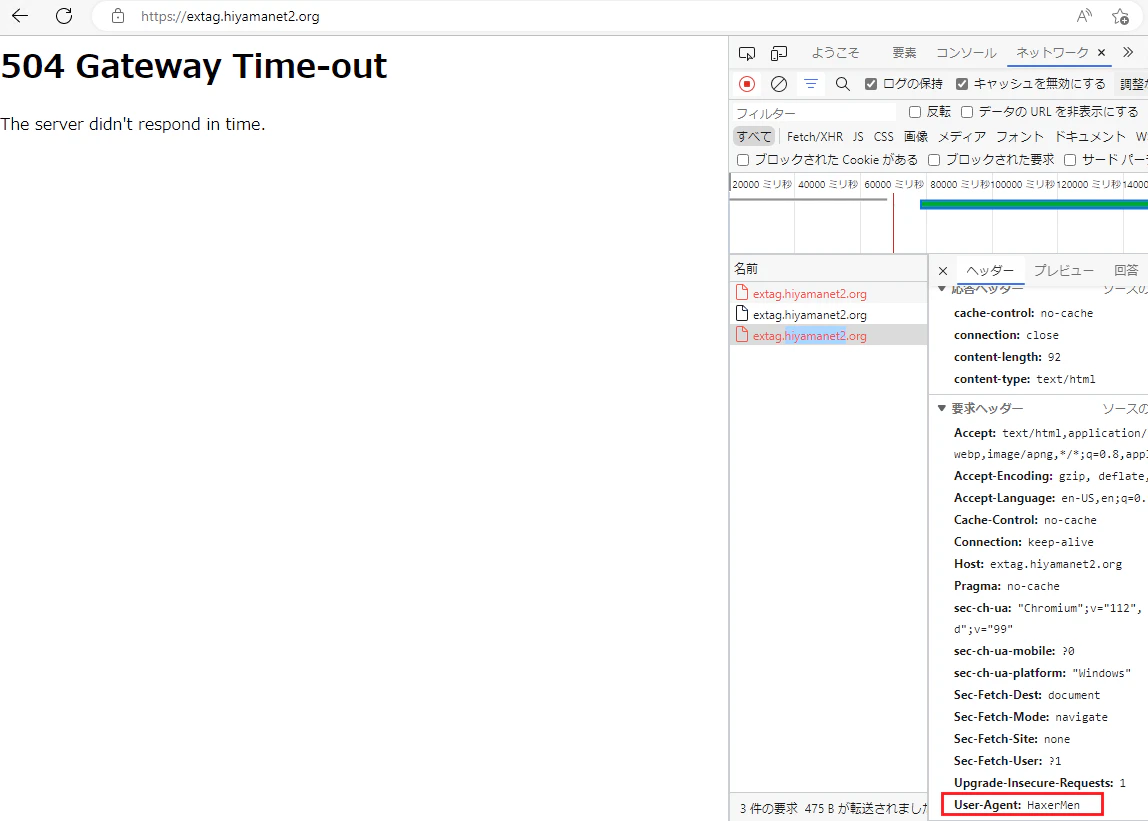Select the highlighted third extag.hiyamanet2.org request

[x=829, y=335]
